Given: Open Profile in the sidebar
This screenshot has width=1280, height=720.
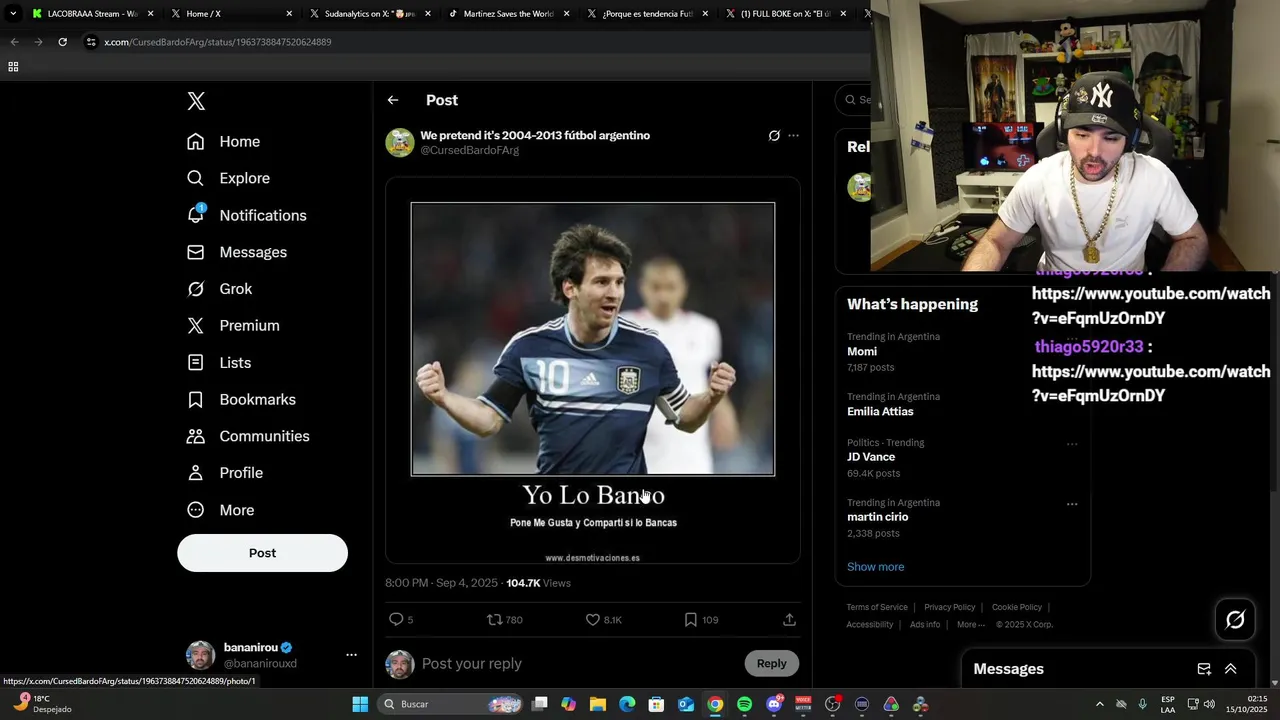Looking at the screenshot, I should [225, 473].
